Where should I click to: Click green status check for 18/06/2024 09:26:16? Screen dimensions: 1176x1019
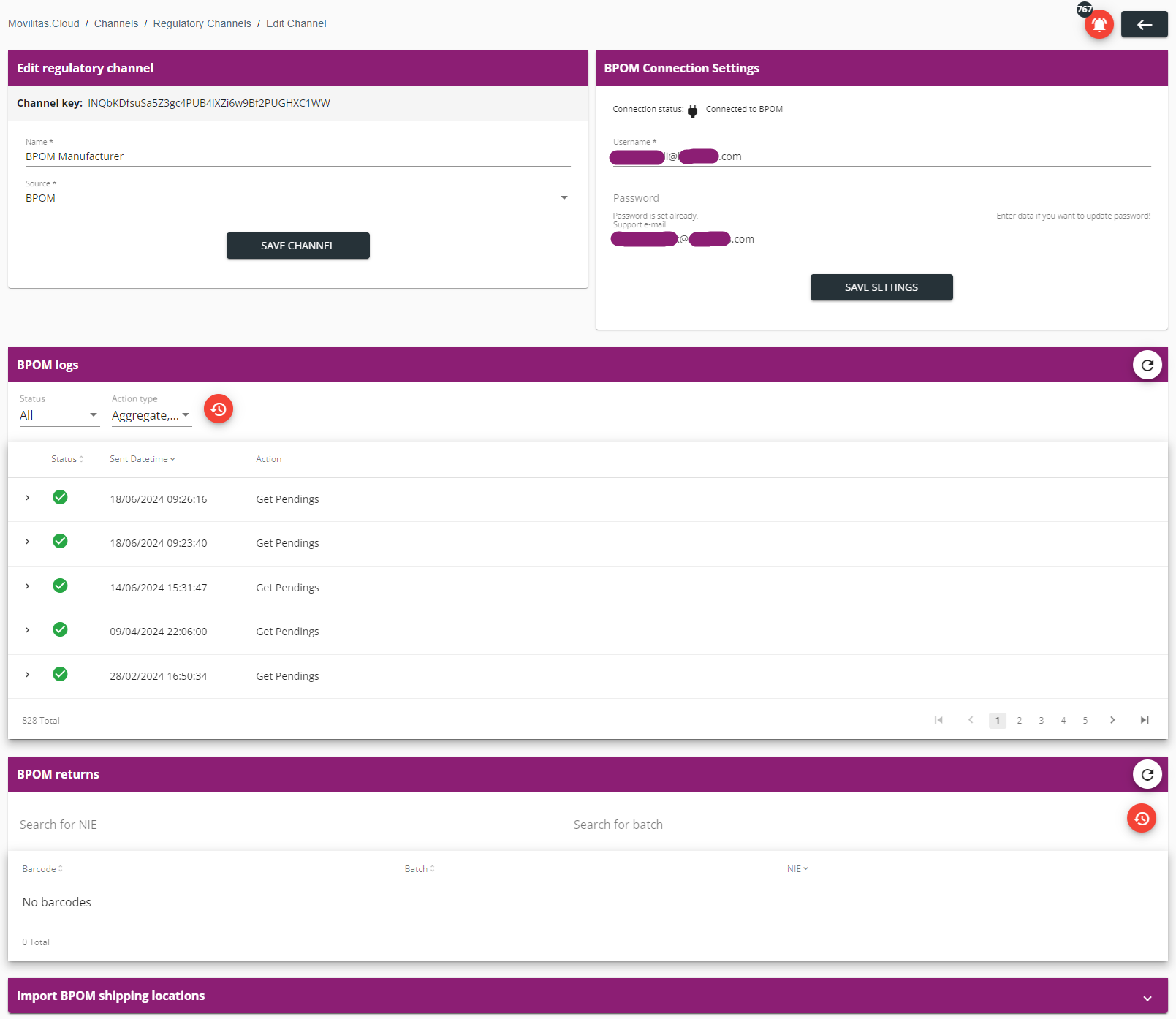click(x=60, y=498)
